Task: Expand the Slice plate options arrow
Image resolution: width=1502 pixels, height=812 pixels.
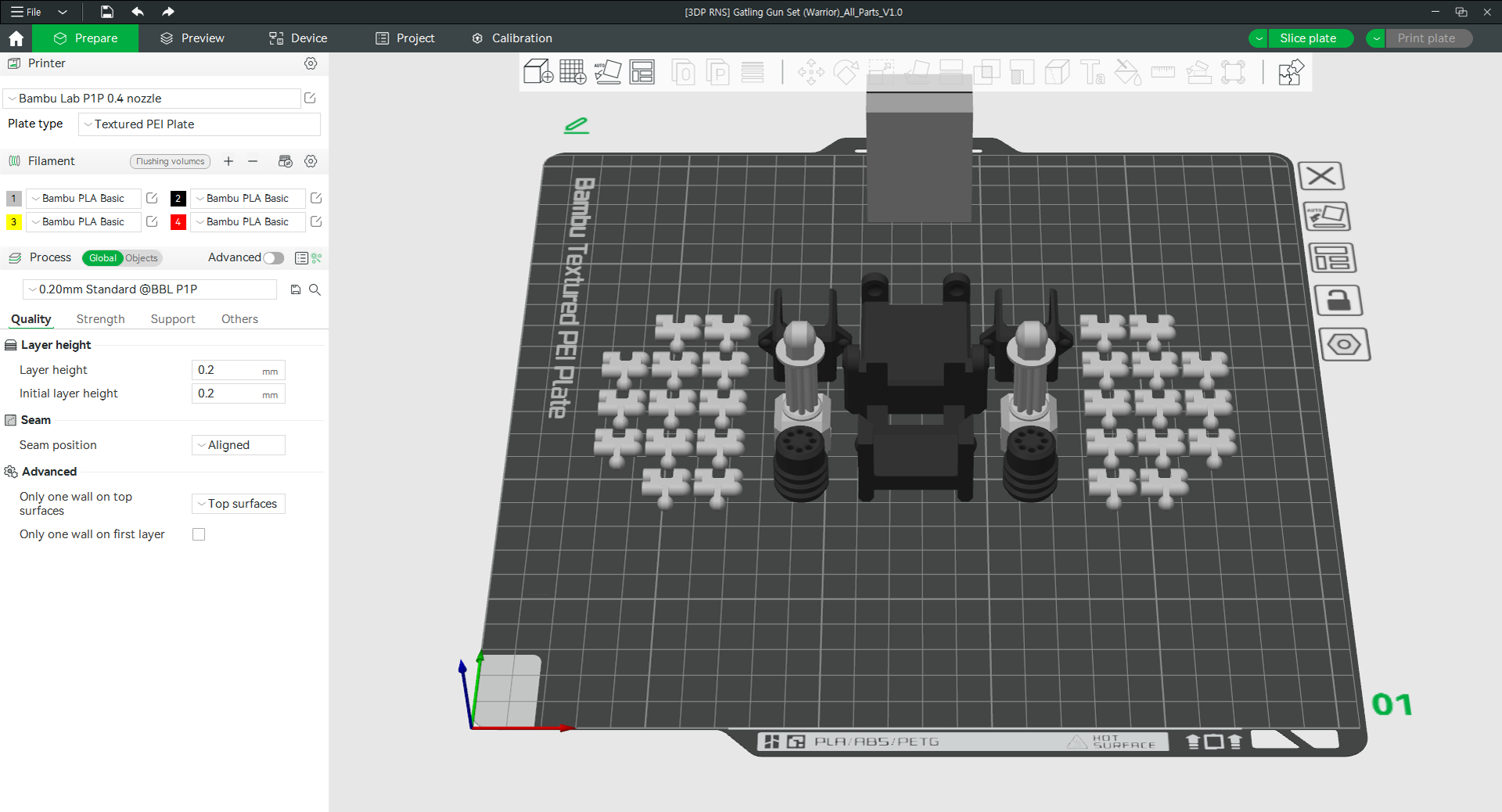Action: [1259, 38]
